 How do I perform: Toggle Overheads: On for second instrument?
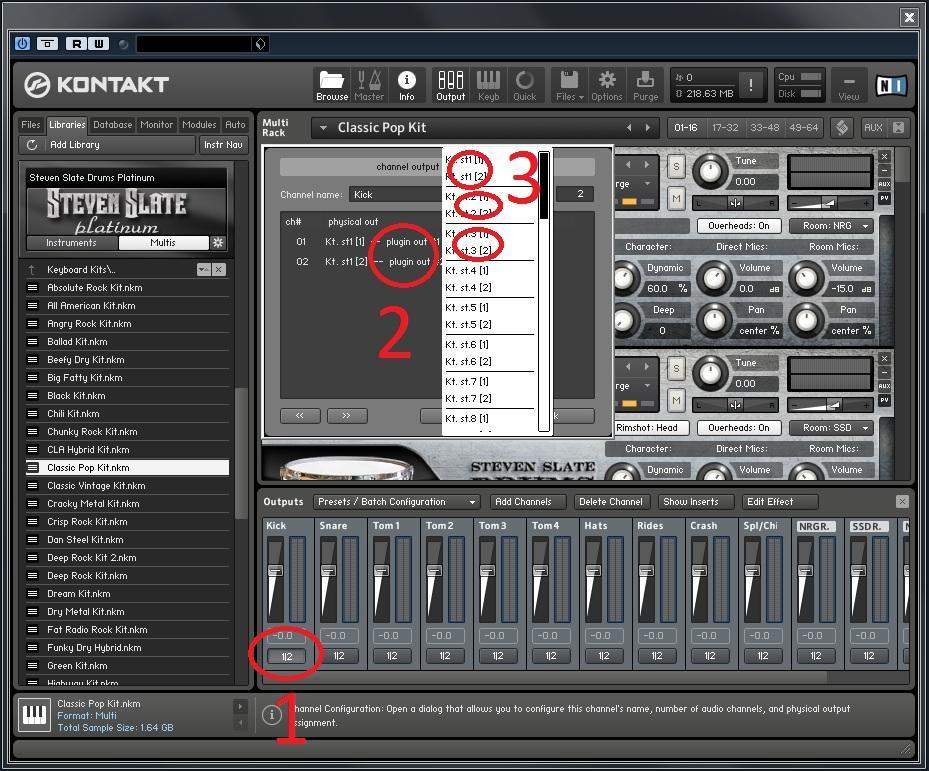(738, 428)
